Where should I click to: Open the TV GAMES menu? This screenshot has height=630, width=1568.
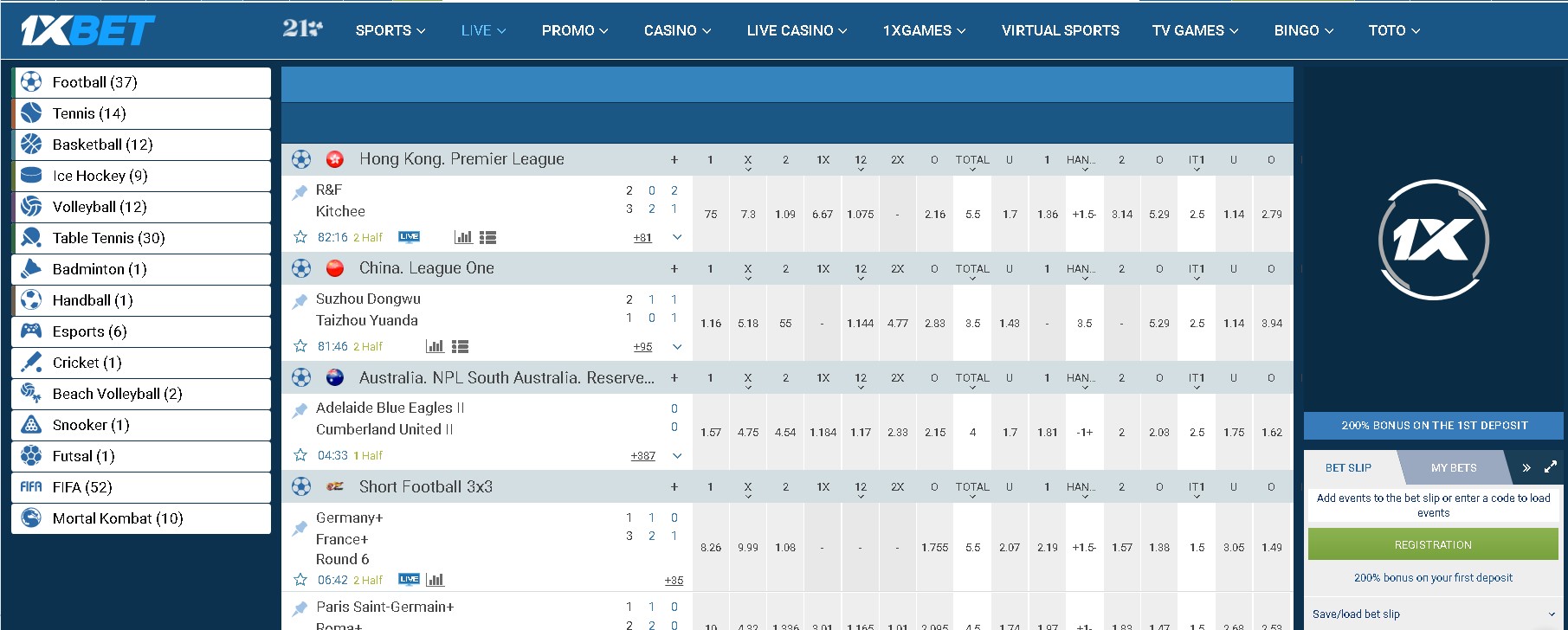coord(1195,30)
